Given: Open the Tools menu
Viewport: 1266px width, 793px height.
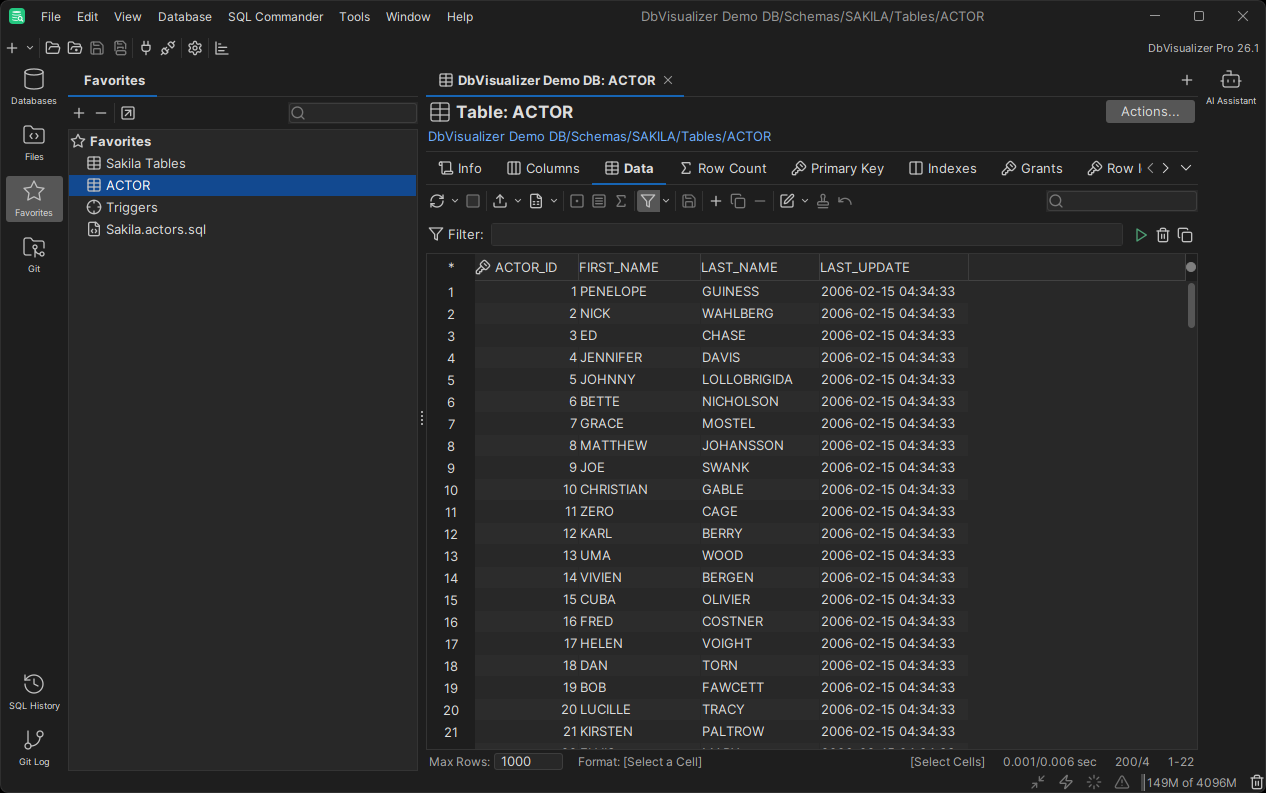Looking at the screenshot, I should point(354,16).
